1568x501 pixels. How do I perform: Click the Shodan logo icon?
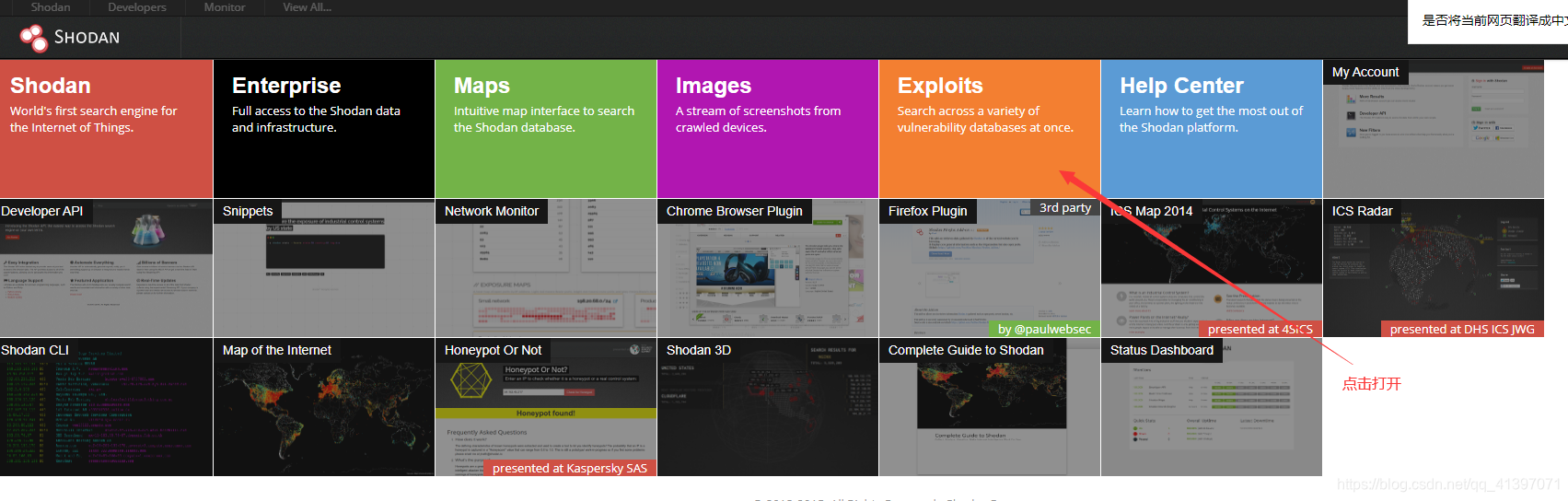34,38
